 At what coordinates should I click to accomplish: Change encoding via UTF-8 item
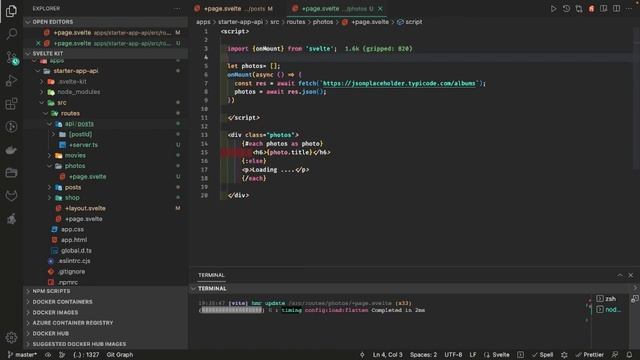pos(453,355)
